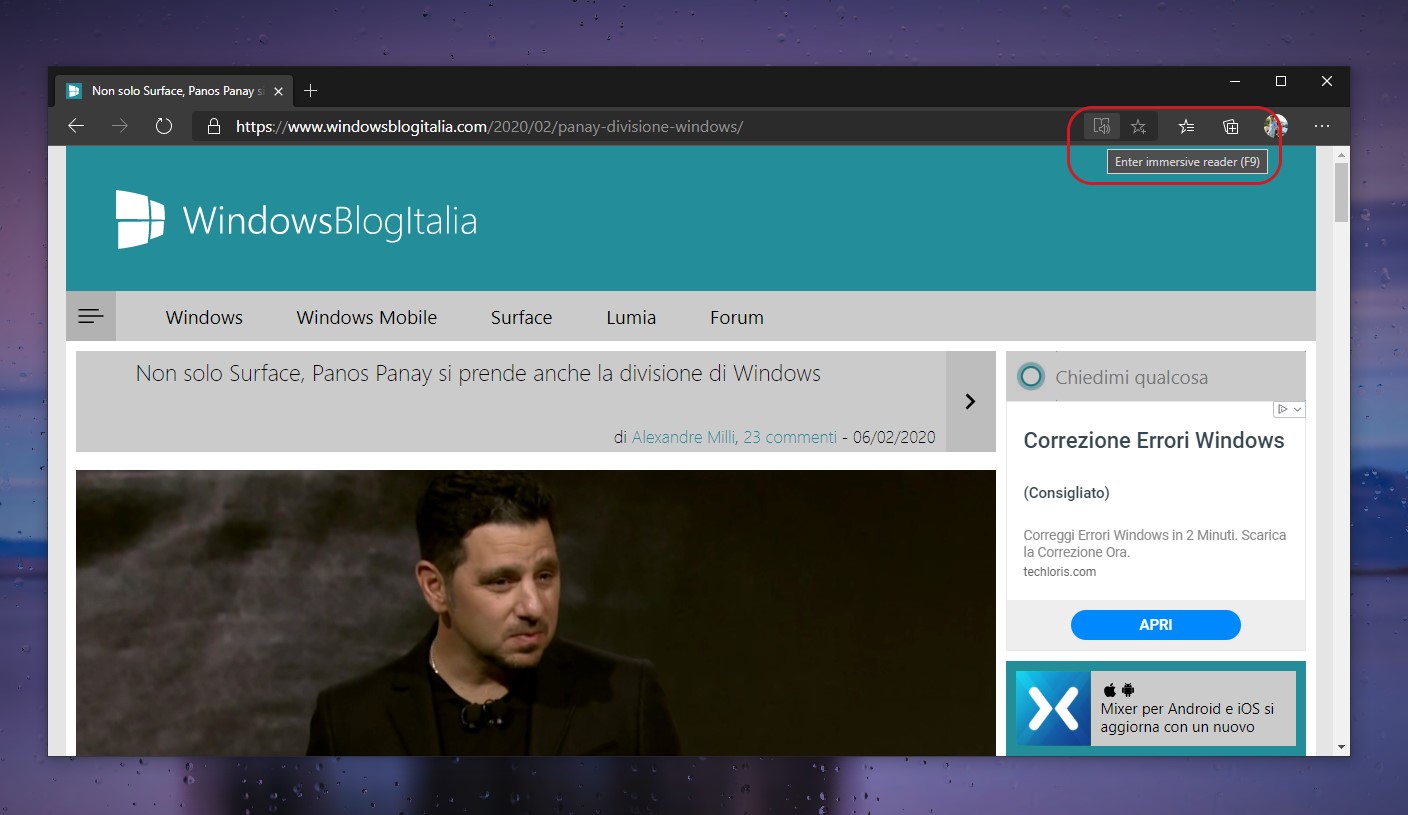Reload the page with the refresh icon
Screen dimensions: 1408x815
pos(164,126)
